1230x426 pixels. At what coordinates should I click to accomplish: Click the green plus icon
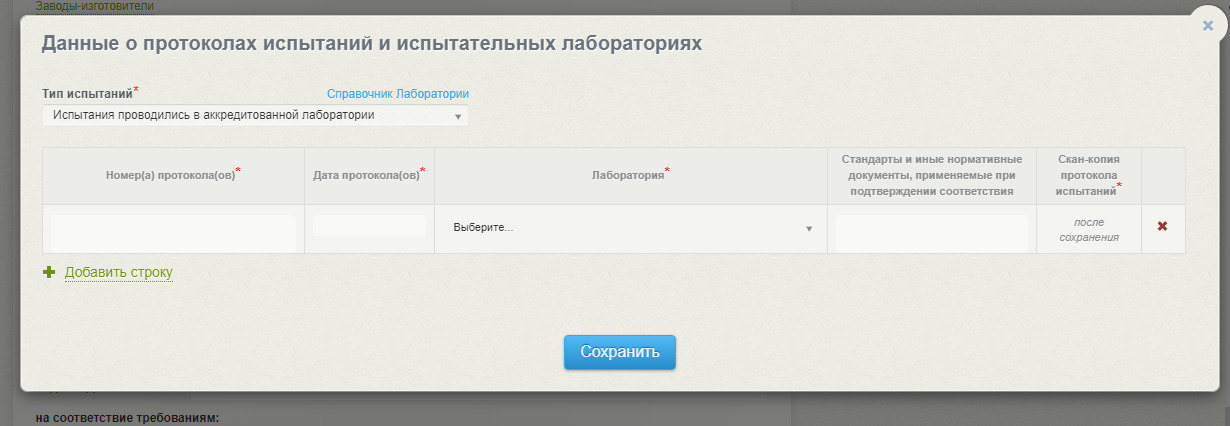49,272
